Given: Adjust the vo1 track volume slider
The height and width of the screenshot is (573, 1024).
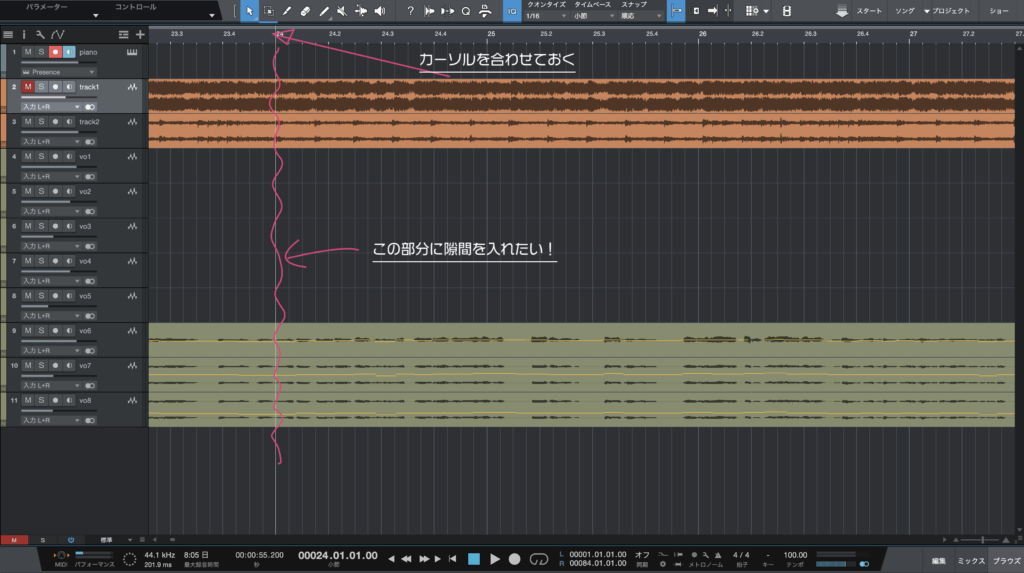Looking at the screenshot, I should [48, 167].
